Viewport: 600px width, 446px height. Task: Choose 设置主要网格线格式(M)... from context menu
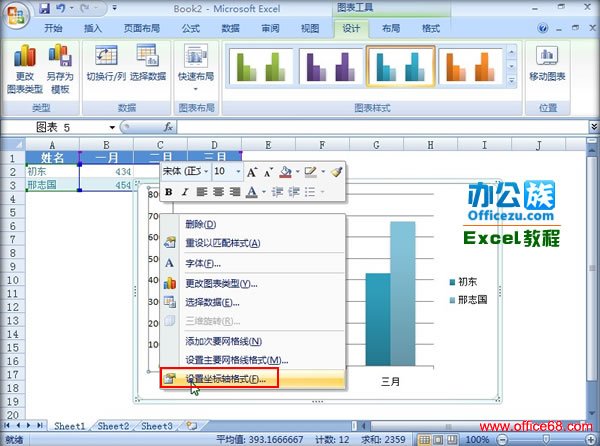253,360
